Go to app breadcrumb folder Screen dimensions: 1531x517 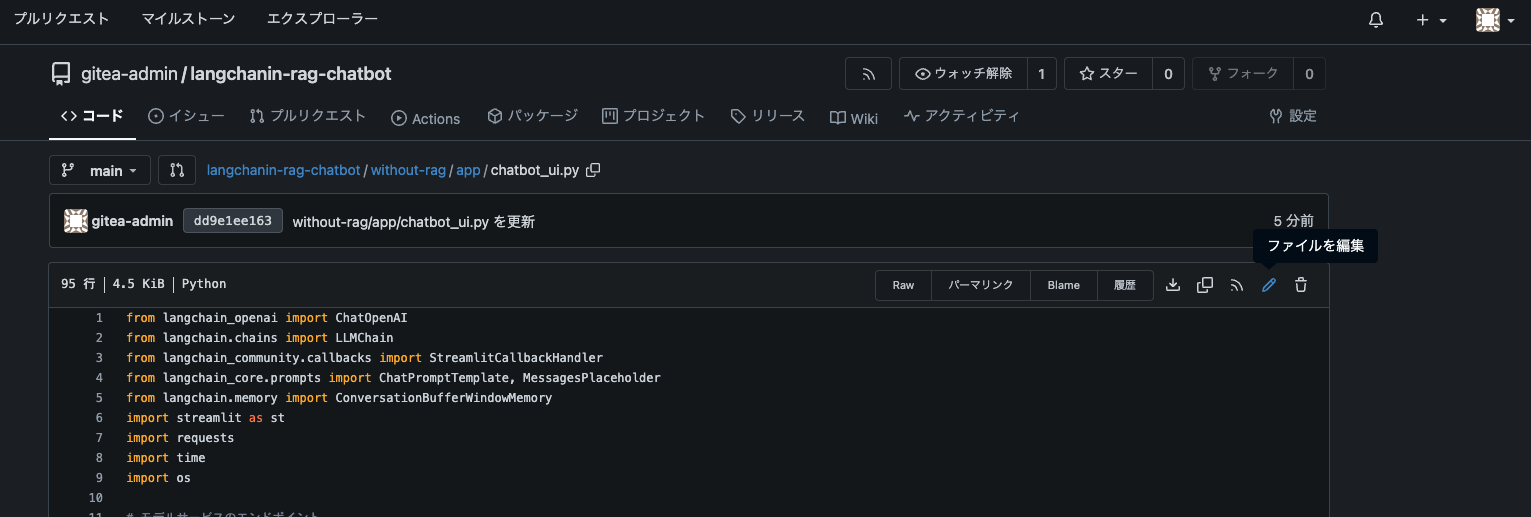[x=468, y=170]
